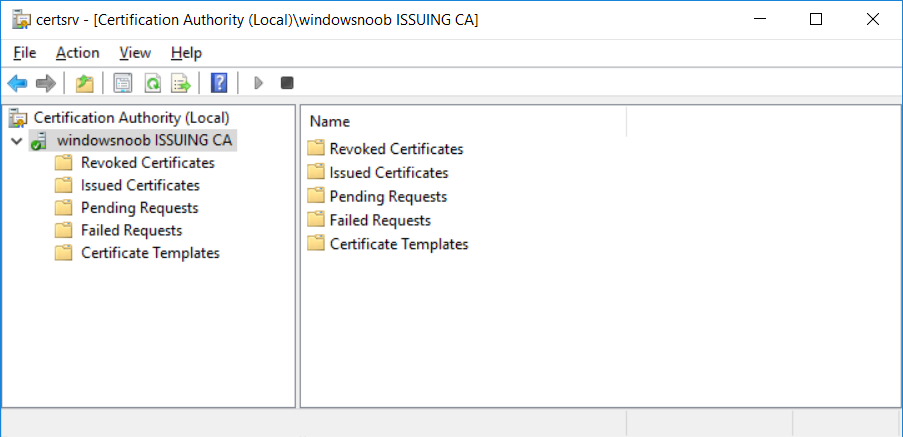Open the Help menu

[186, 53]
